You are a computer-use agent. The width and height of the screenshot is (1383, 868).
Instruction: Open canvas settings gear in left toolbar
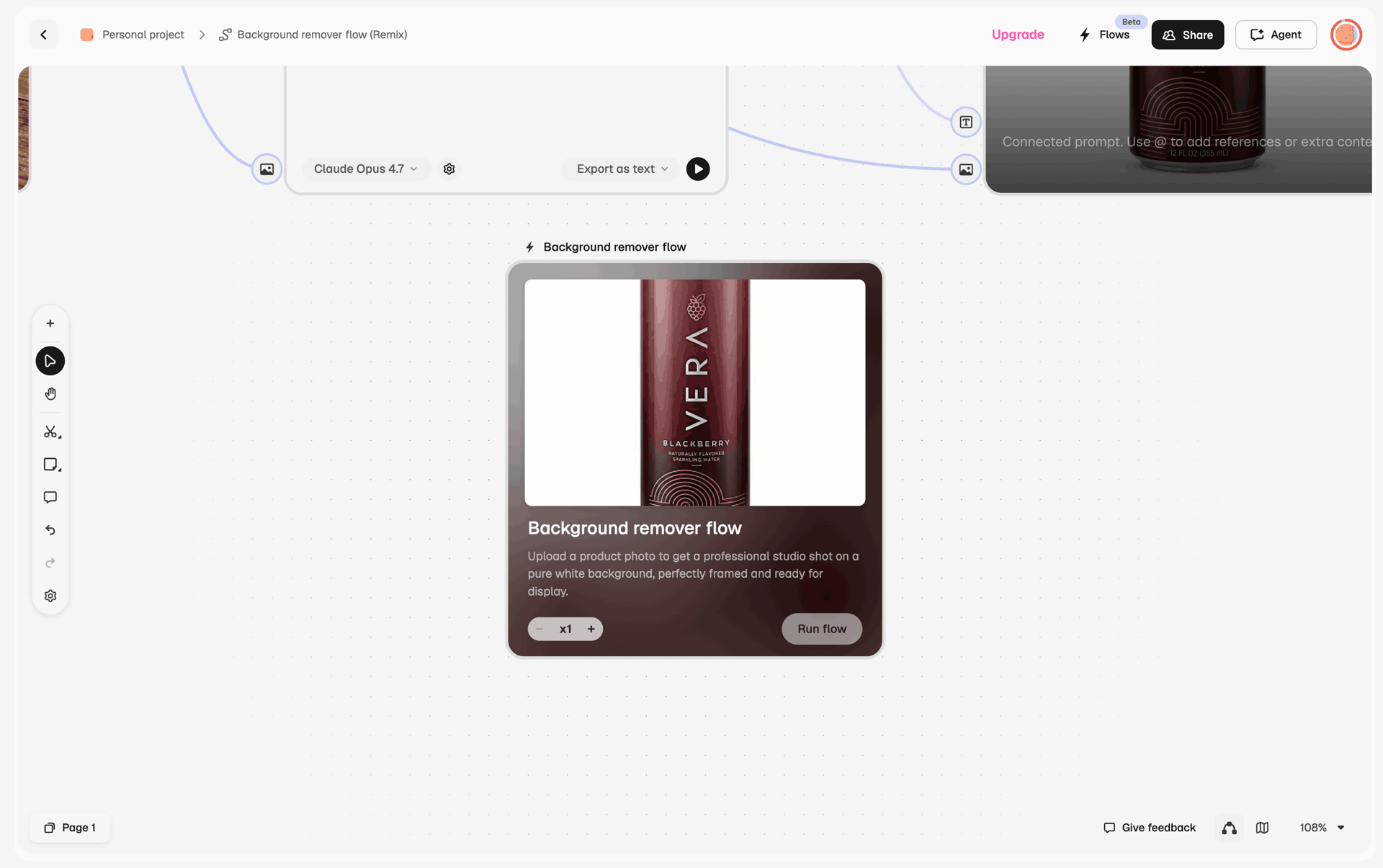coord(50,596)
